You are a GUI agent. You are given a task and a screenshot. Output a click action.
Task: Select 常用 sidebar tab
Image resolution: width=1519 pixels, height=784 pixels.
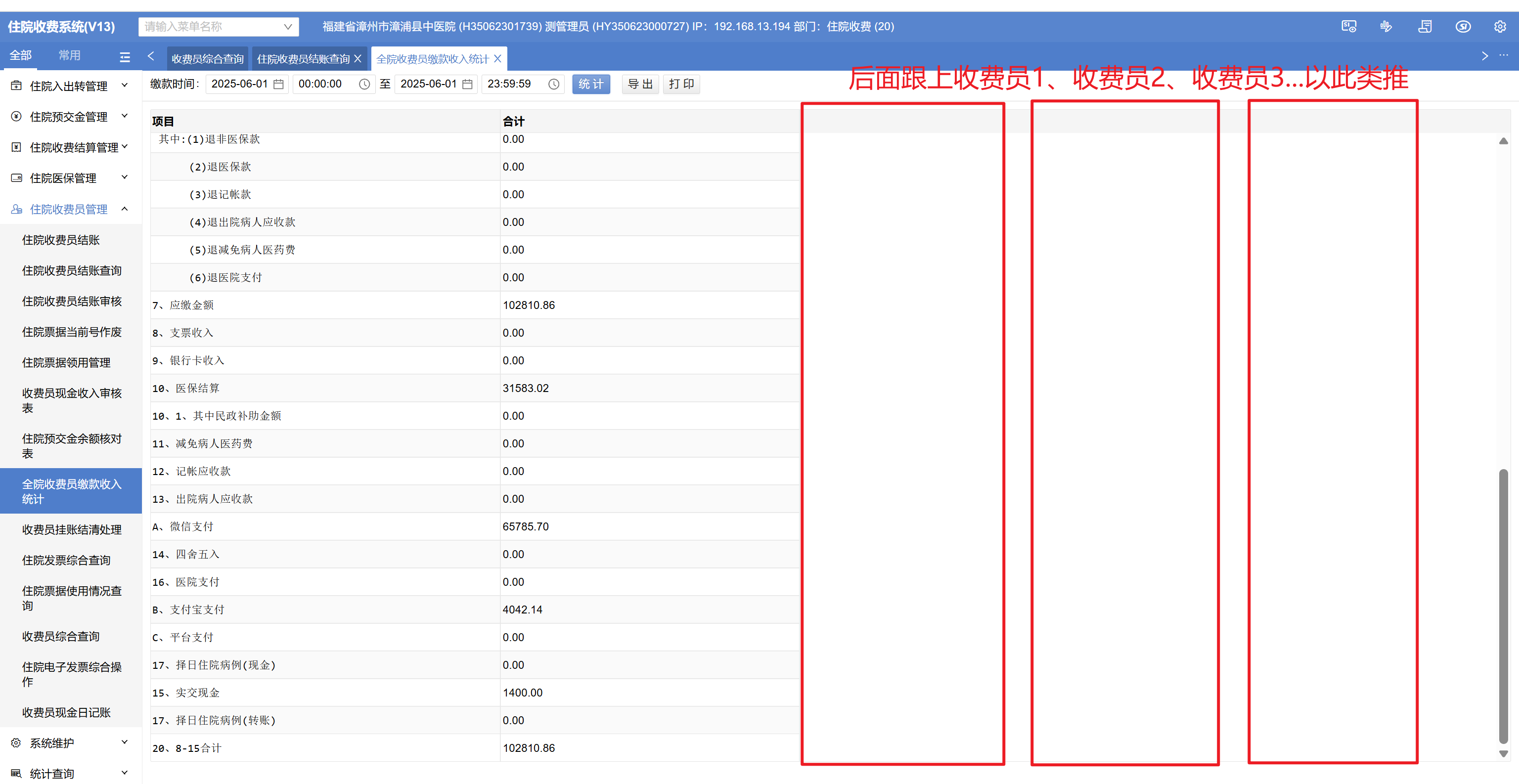pos(70,55)
